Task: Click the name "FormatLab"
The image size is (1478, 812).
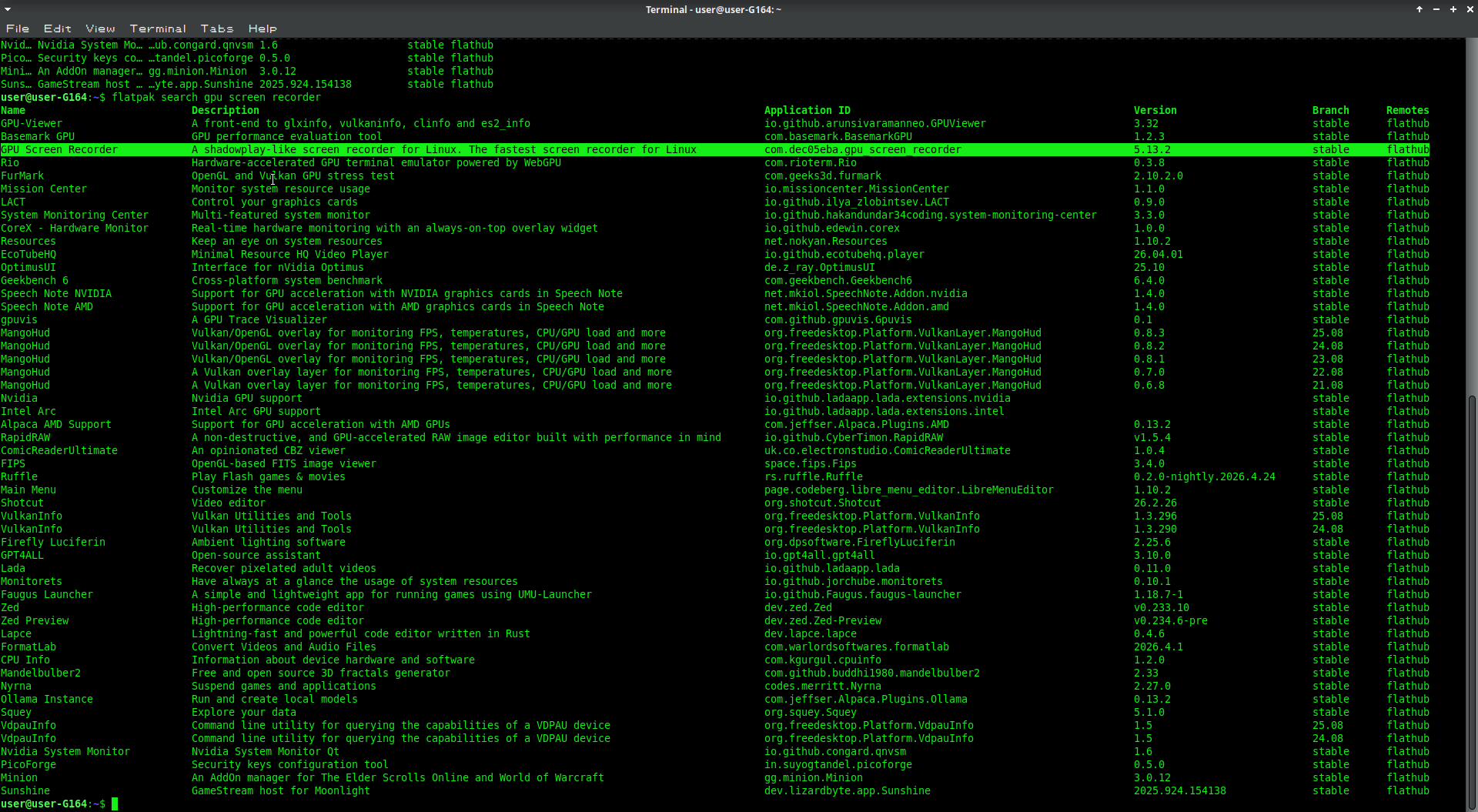Action: pyautogui.click(x=28, y=647)
